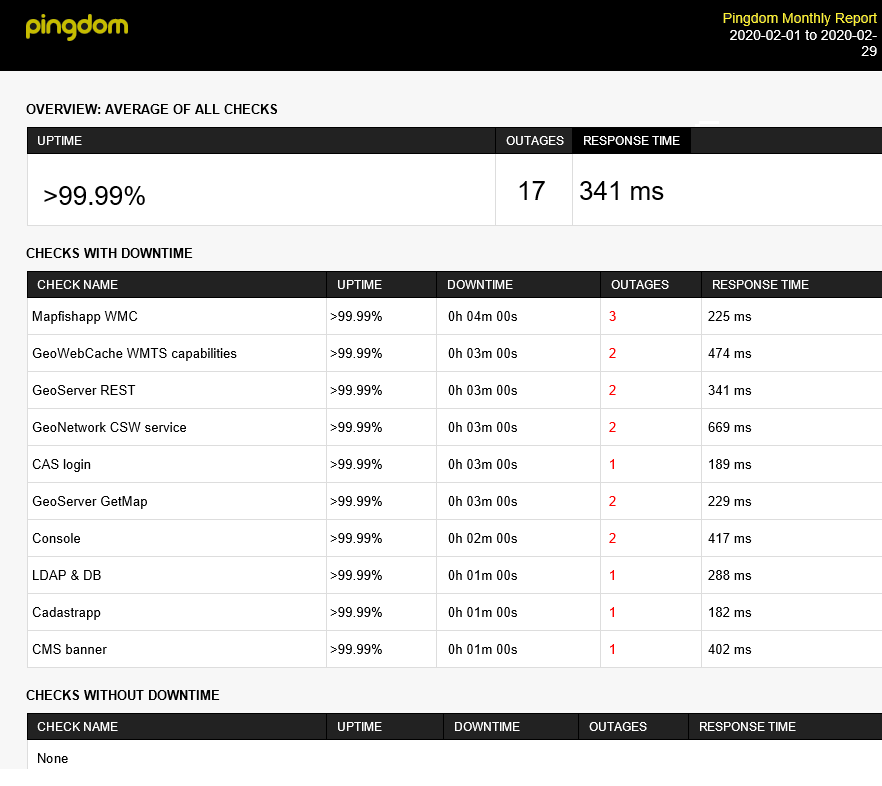The height and width of the screenshot is (786, 882).
Task: Click the Pingdom logo
Action: (x=77, y=26)
